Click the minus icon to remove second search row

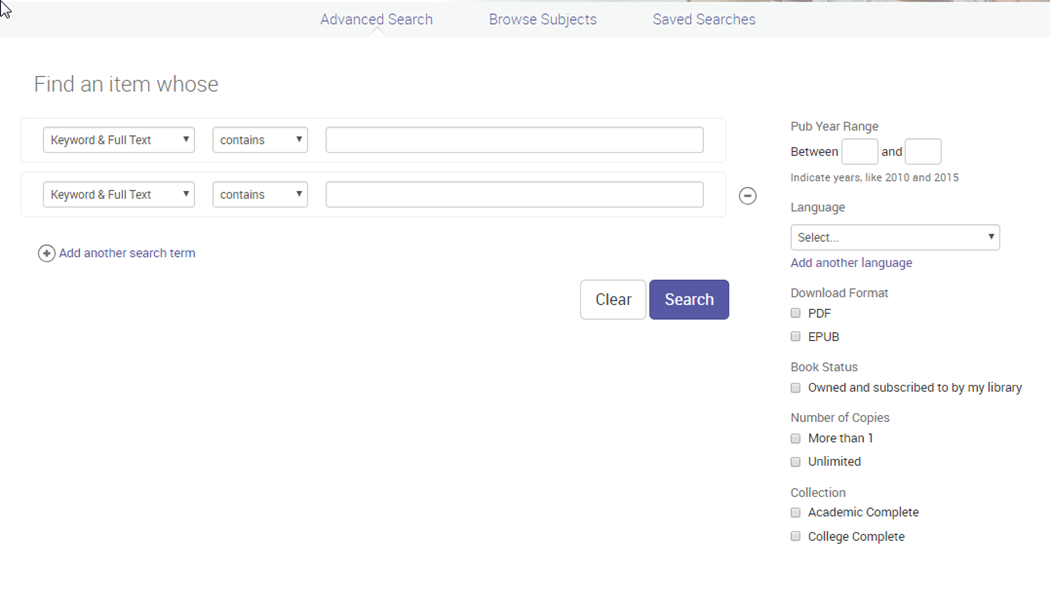pos(747,195)
